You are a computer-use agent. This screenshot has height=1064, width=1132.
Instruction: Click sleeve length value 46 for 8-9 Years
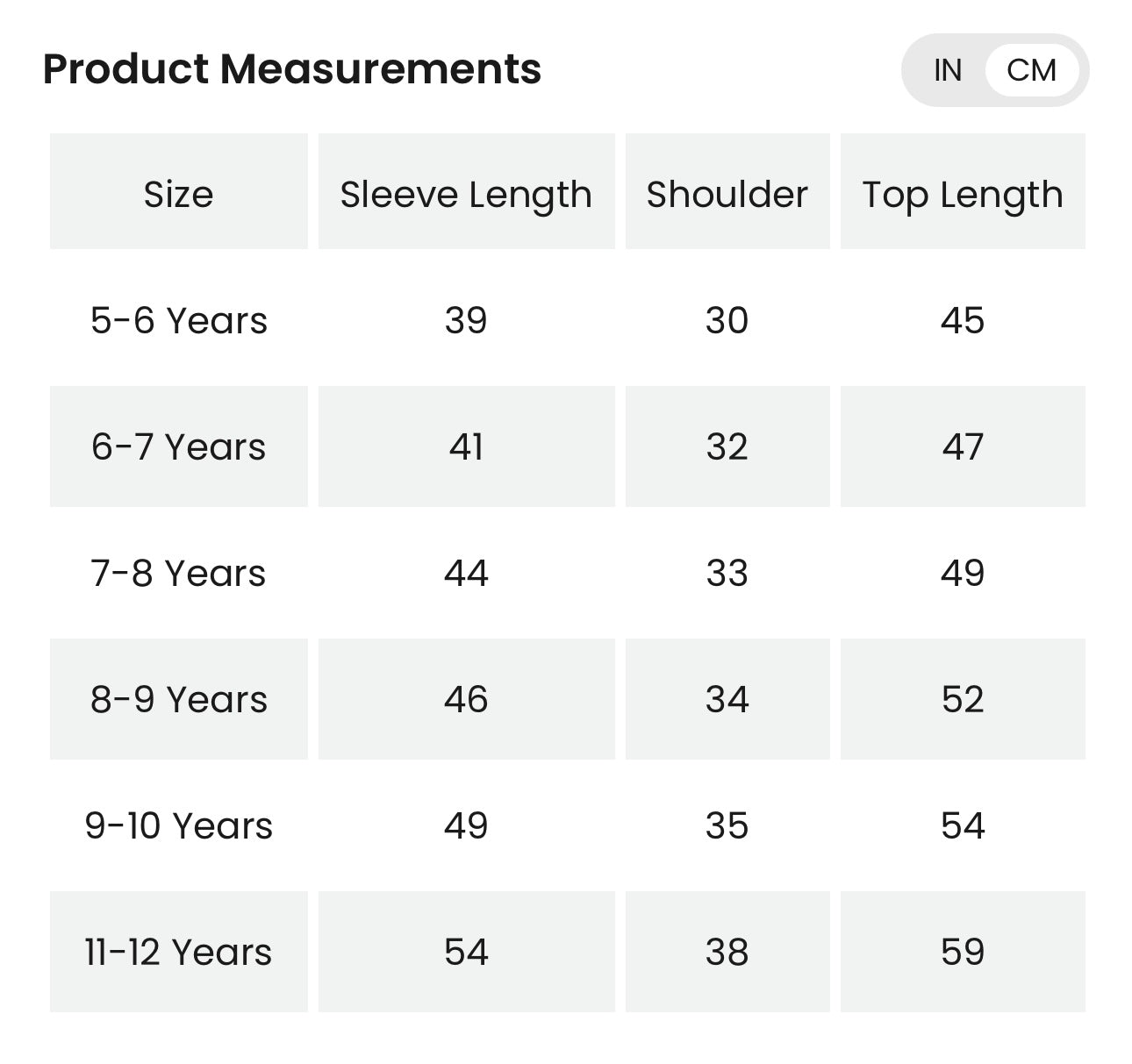pyautogui.click(x=466, y=699)
